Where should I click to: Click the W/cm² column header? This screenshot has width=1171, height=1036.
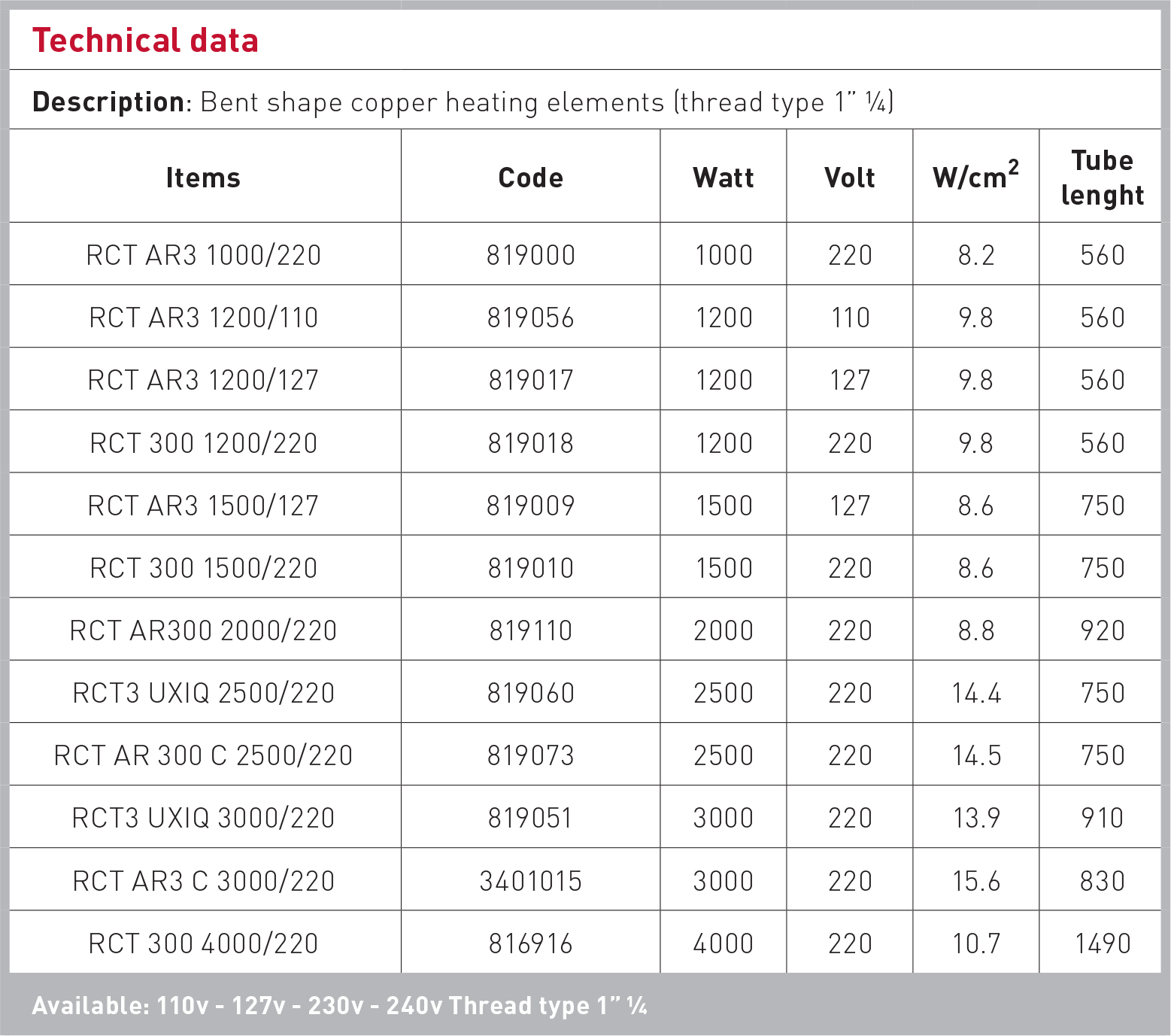[x=976, y=176]
